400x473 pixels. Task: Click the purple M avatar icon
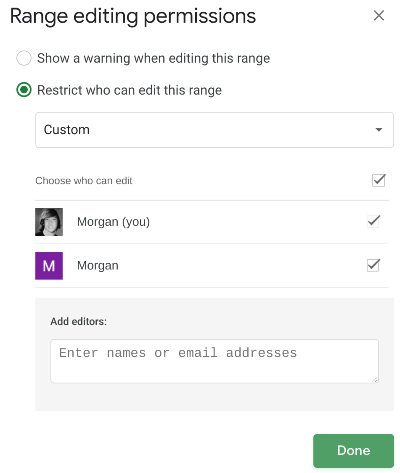click(49, 266)
